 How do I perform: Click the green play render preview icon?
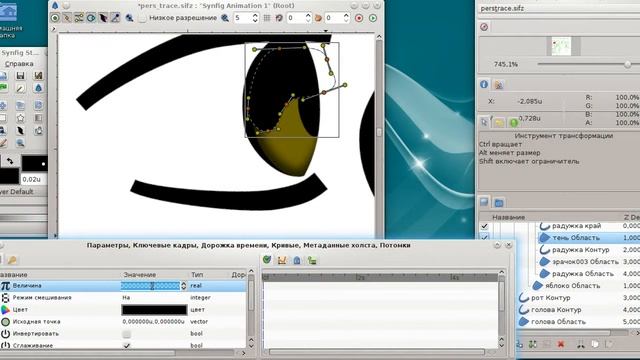click(x=373, y=18)
